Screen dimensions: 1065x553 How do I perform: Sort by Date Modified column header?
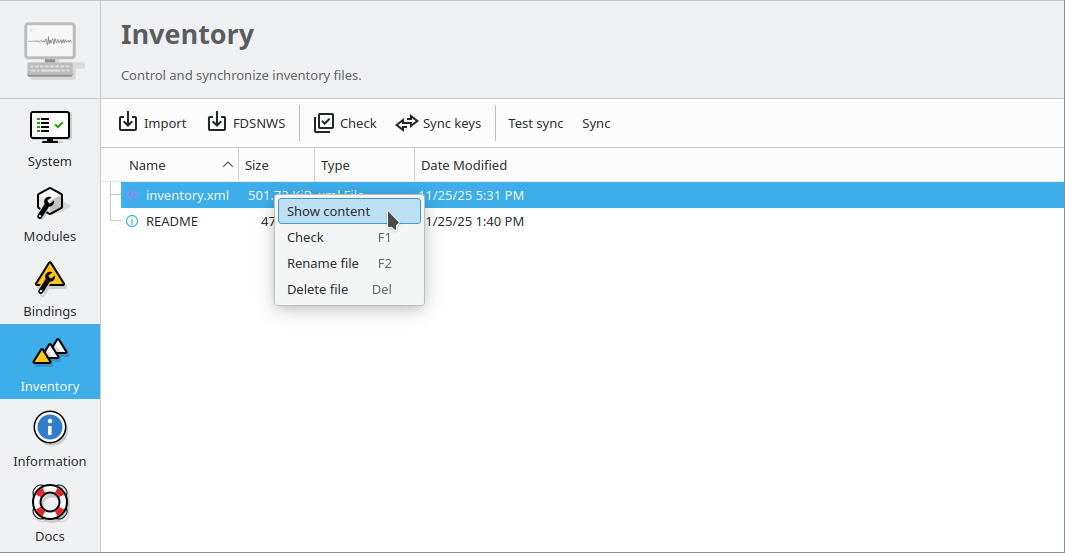pos(464,166)
